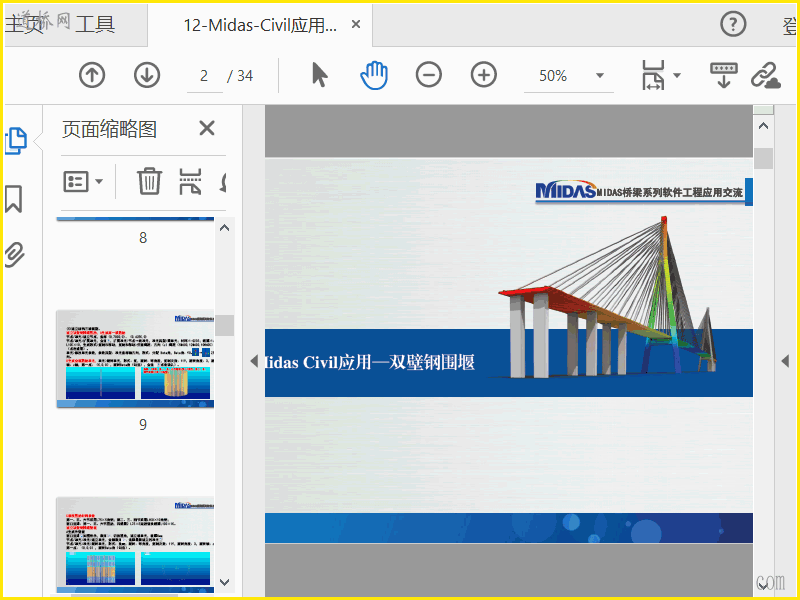Select the arrow selection tool
The width and height of the screenshot is (800, 600).
[320, 75]
